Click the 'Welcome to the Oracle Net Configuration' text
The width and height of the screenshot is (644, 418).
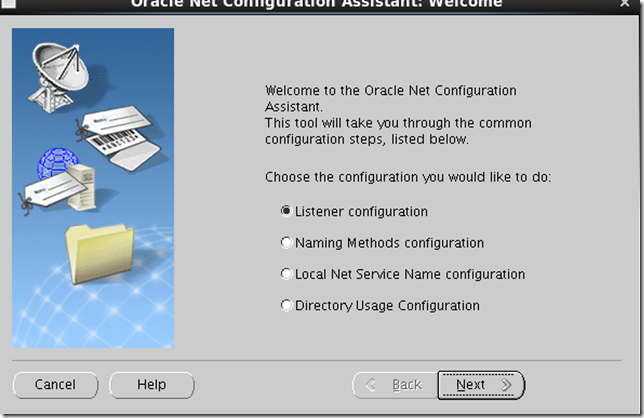coord(391,90)
